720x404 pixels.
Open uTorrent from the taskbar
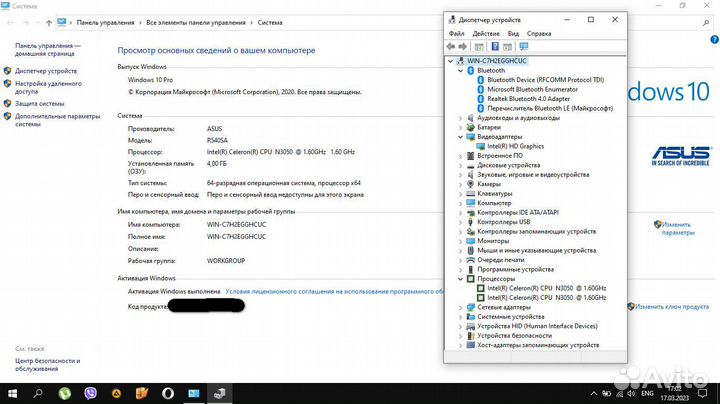click(65, 393)
